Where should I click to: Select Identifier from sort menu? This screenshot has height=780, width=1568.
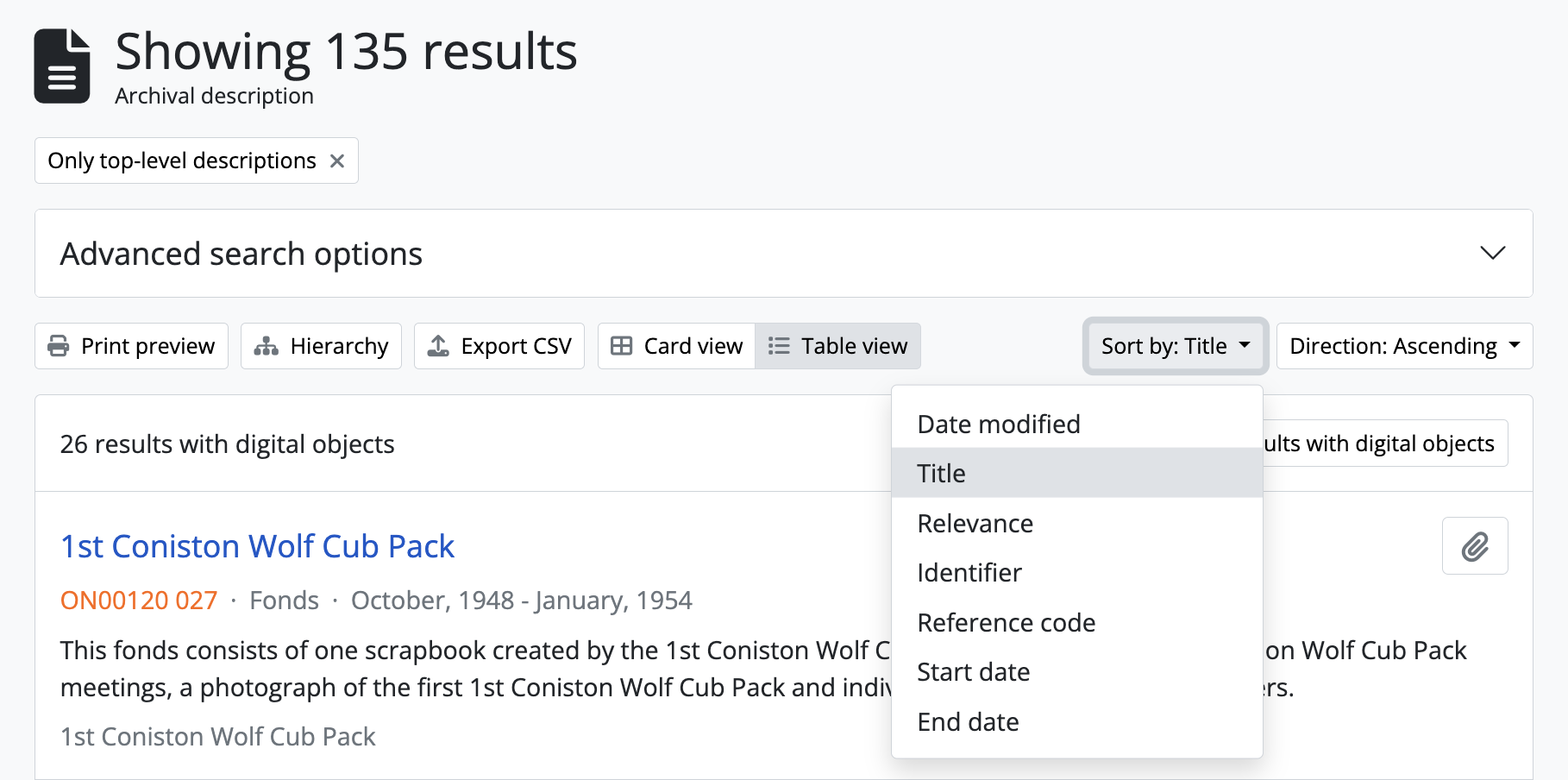(x=969, y=573)
